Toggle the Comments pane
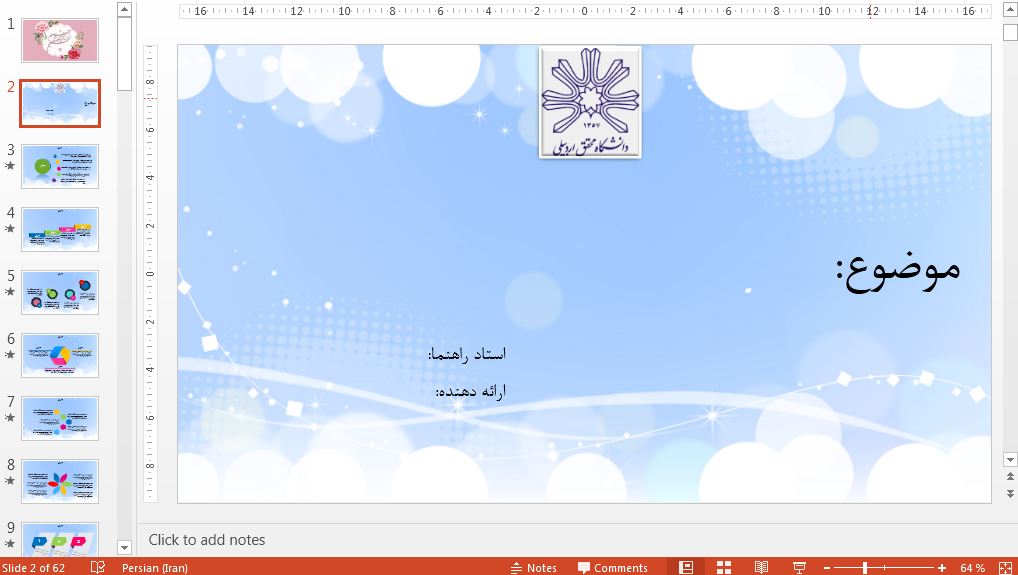1018x575 pixels. coord(611,567)
